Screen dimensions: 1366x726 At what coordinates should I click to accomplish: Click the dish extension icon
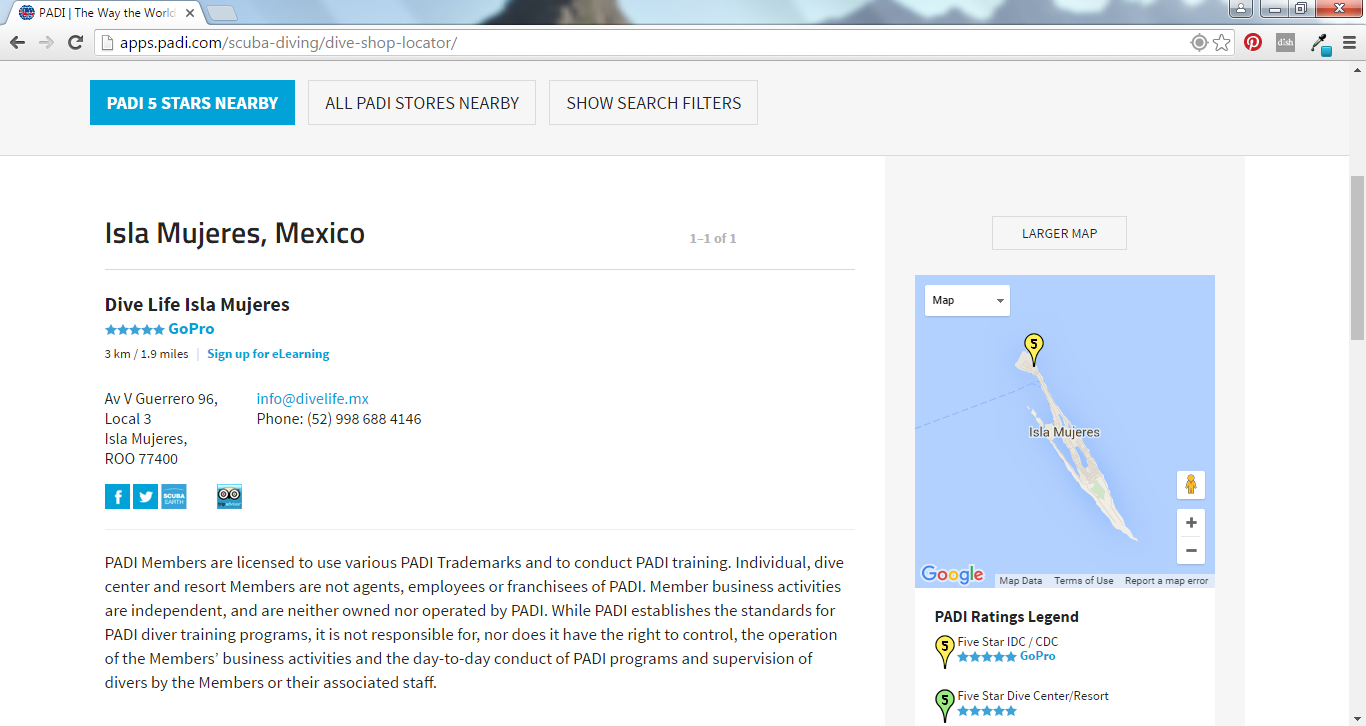[x=1285, y=43]
